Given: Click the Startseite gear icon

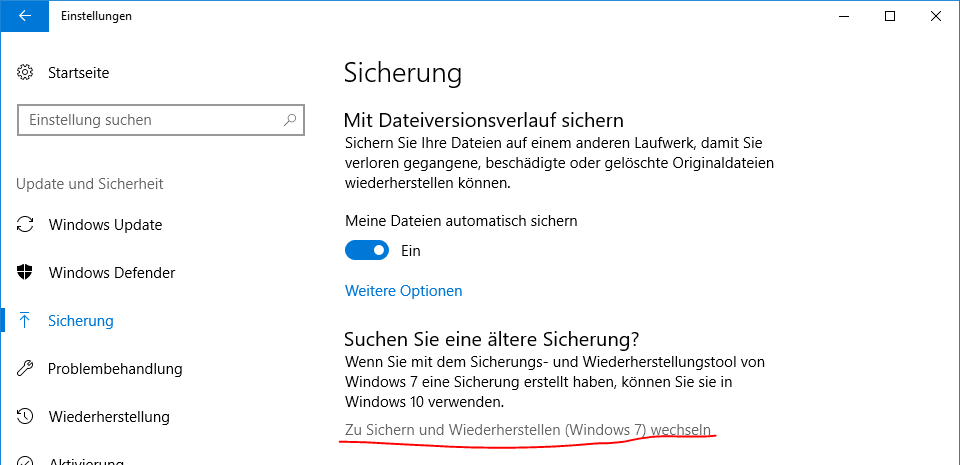Looking at the screenshot, I should point(26,73).
